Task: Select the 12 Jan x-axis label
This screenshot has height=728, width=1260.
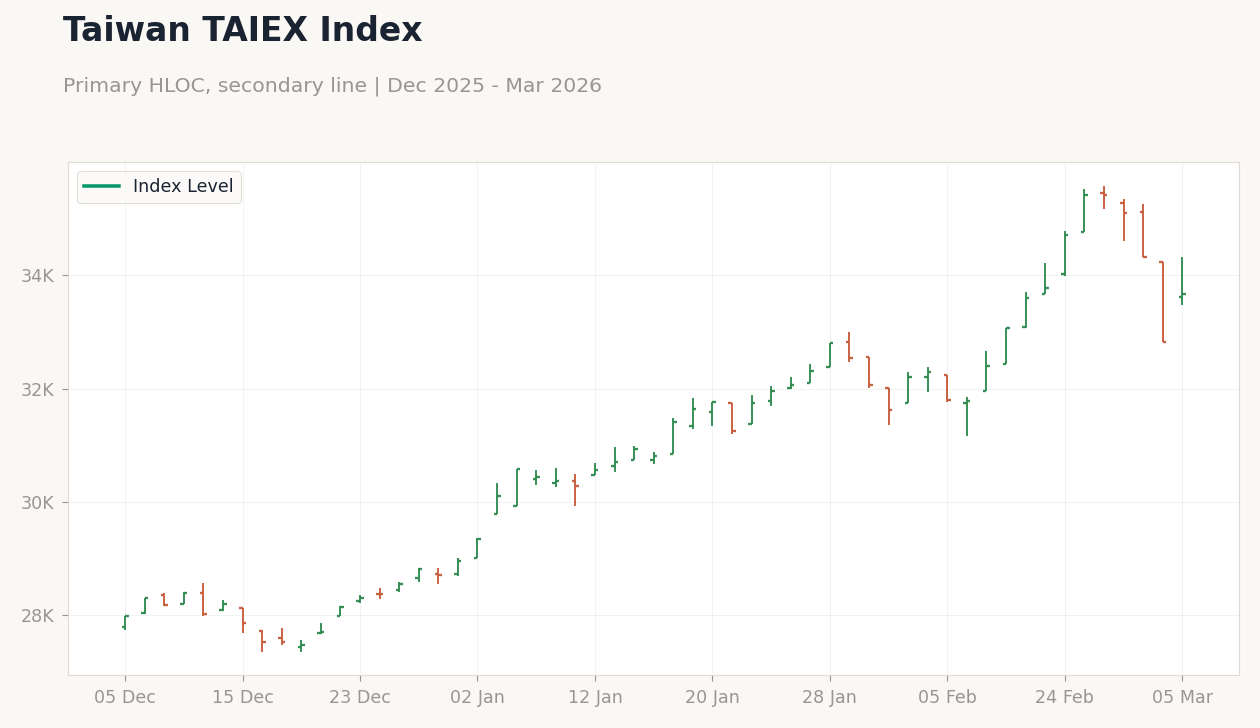Action: (595, 698)
